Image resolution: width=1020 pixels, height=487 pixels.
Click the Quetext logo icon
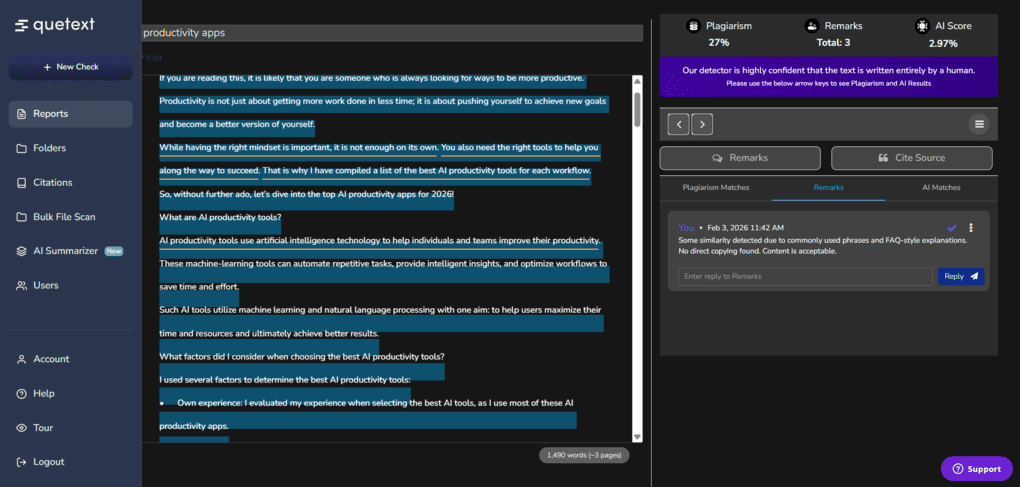click(21, 25)
